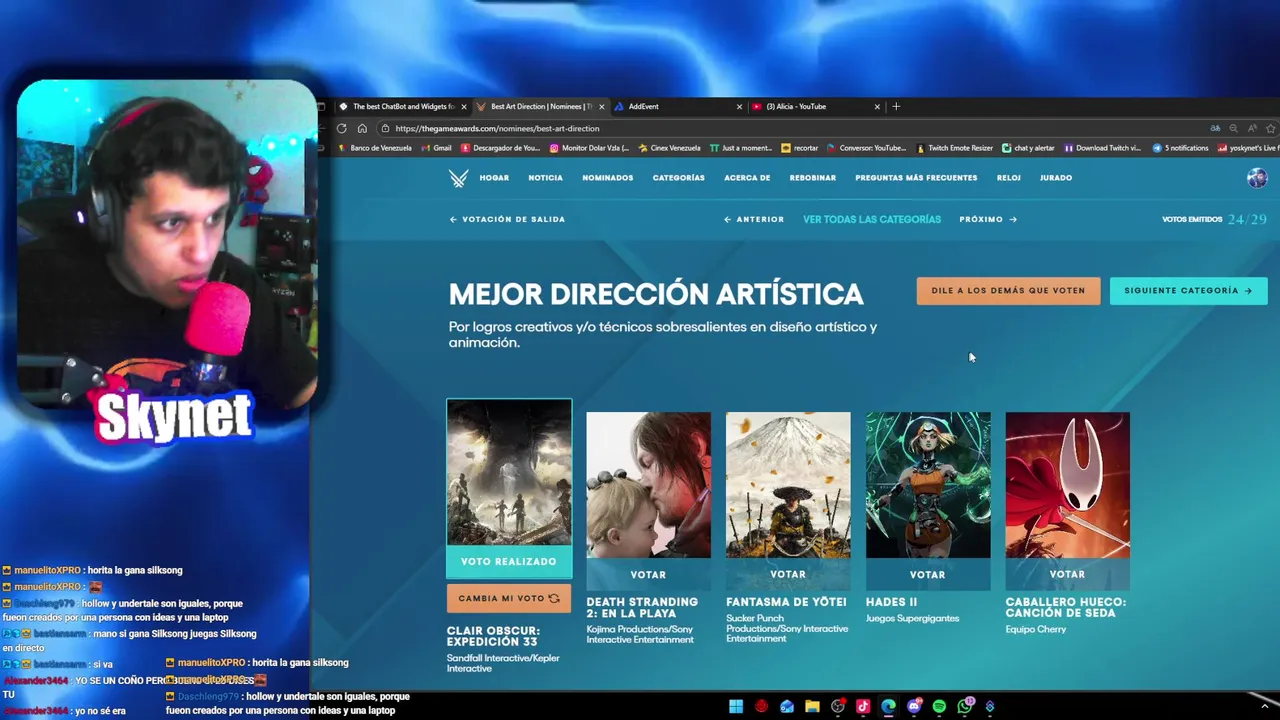Image resolution: width=1280 pixels, height=720 pixels.
Task: Open NOMINADOS menu item
Action: click(x=608, y=178)
